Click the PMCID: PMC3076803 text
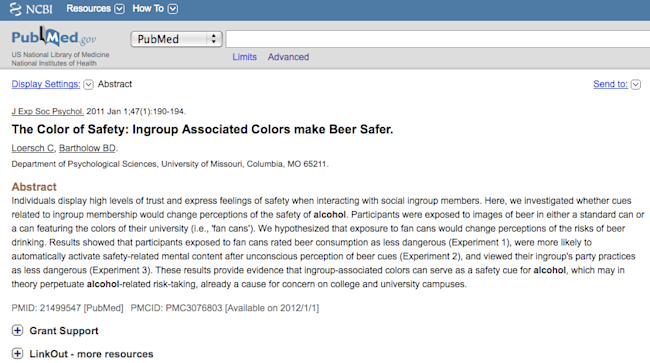Screen dimensions: 650x363 click(177, 308)
